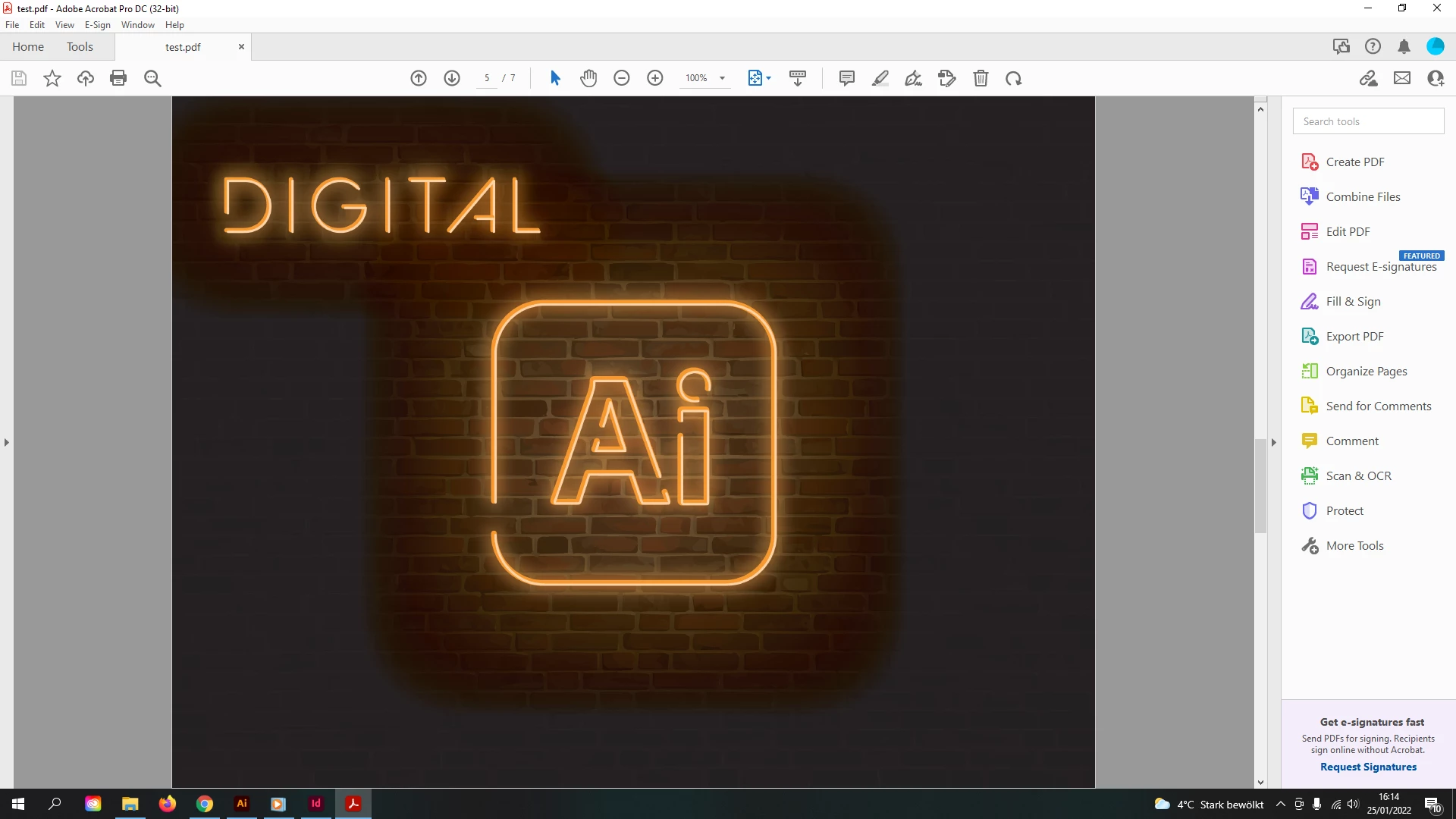Click the Search tools input field
Viewport: 1456px width, 819px height.
tap(1368, 121)
